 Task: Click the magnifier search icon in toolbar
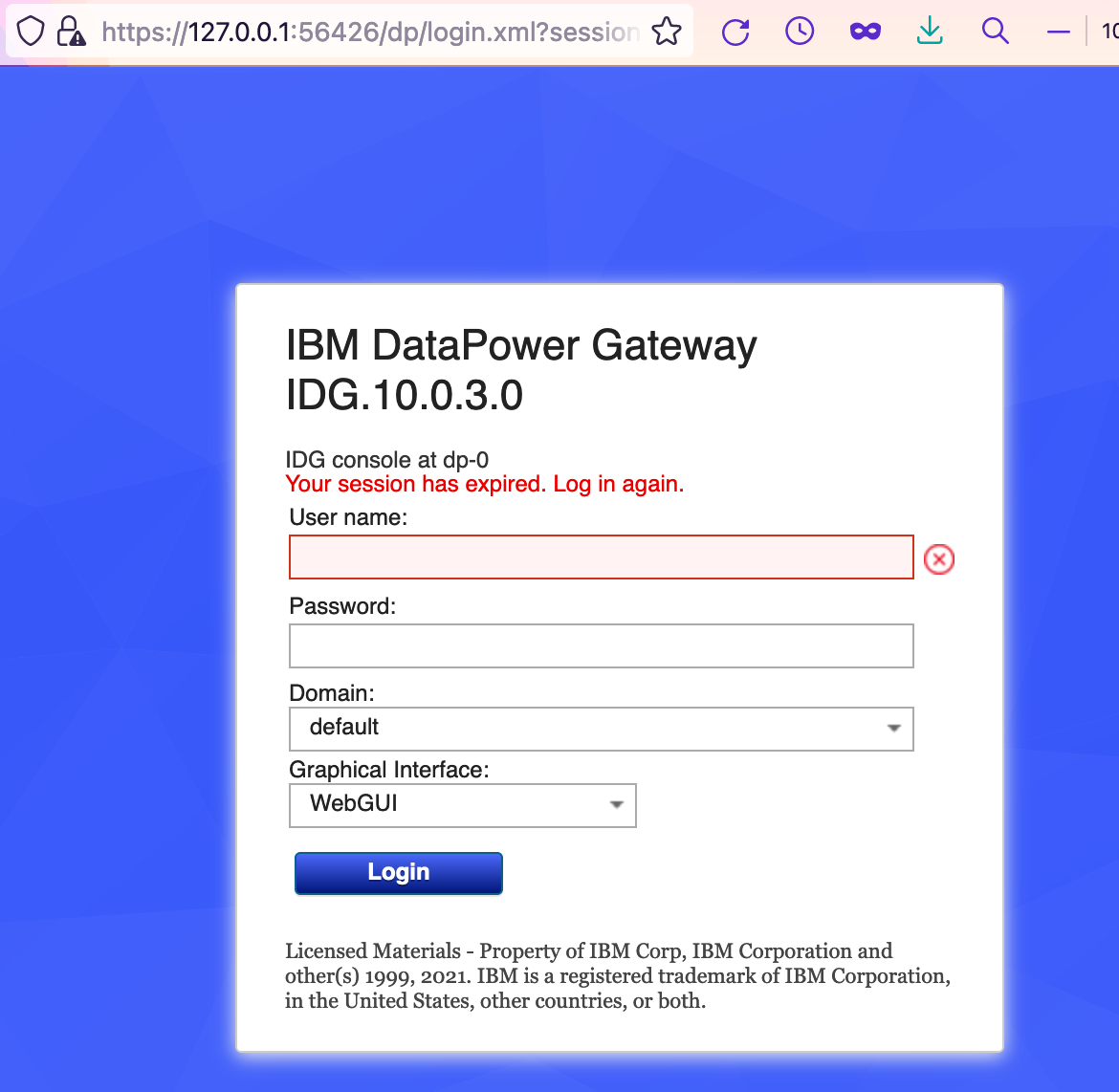point(995,32)
